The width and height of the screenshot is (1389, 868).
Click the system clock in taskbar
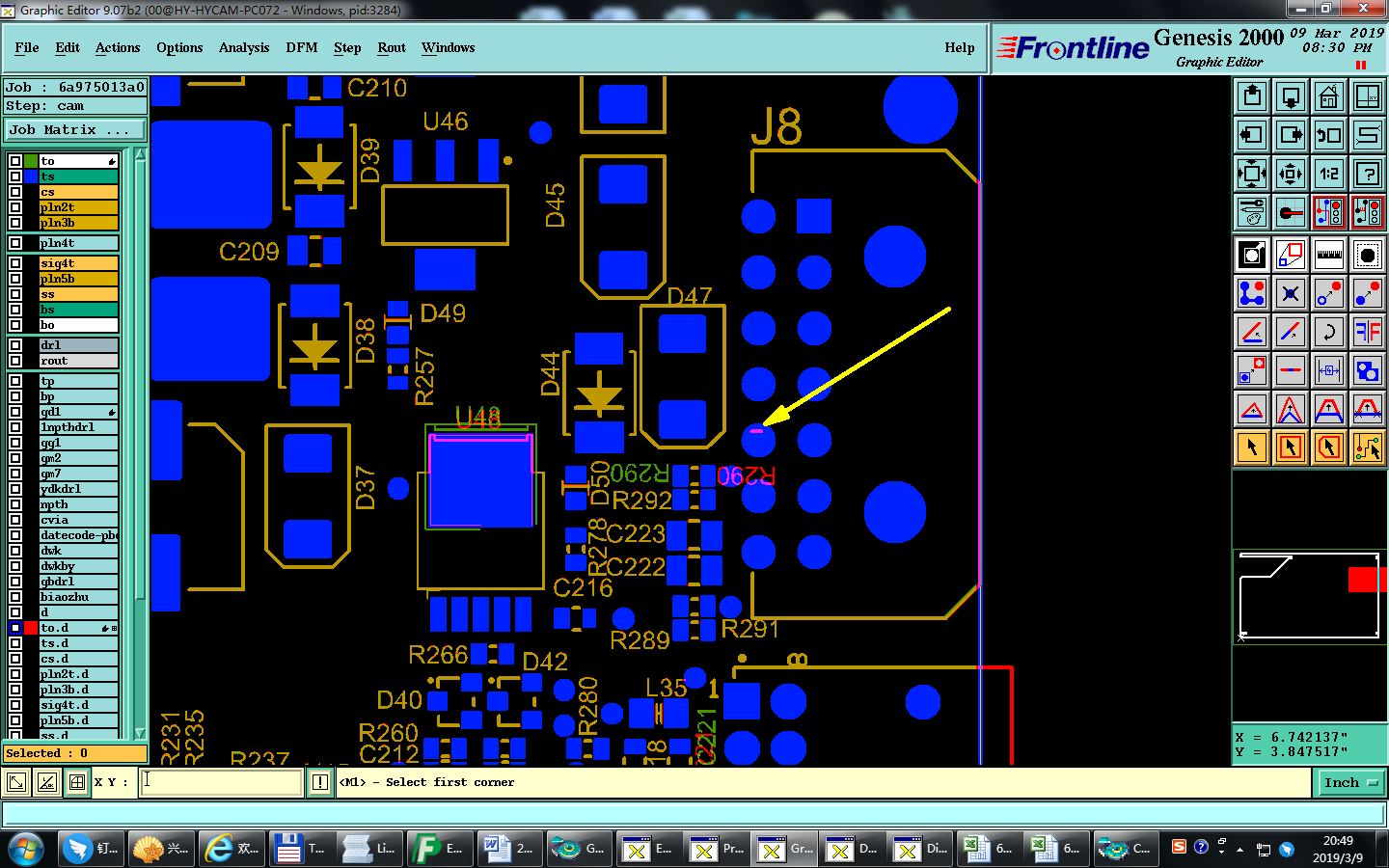(1337, 849)
